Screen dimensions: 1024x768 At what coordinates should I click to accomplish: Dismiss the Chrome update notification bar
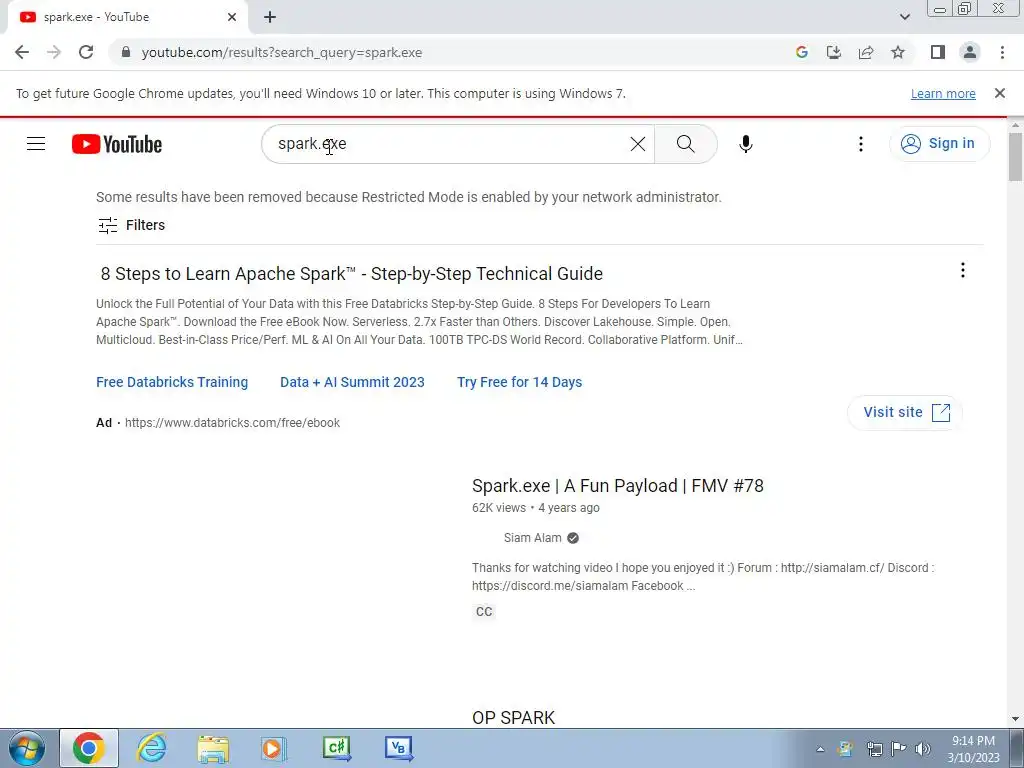[x=1000, y=93]
